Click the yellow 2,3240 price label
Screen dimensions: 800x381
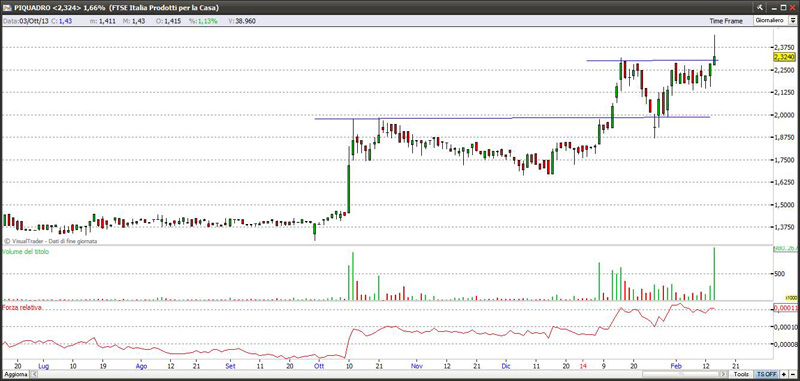(x=785, y=57)
